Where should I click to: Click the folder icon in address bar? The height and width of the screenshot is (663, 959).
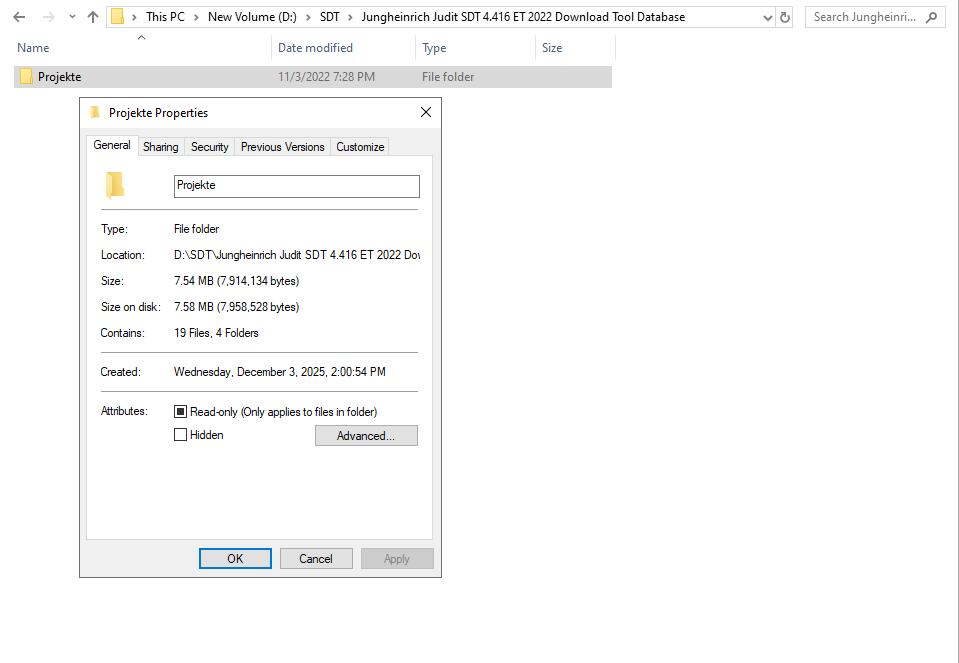coord(117,17)
